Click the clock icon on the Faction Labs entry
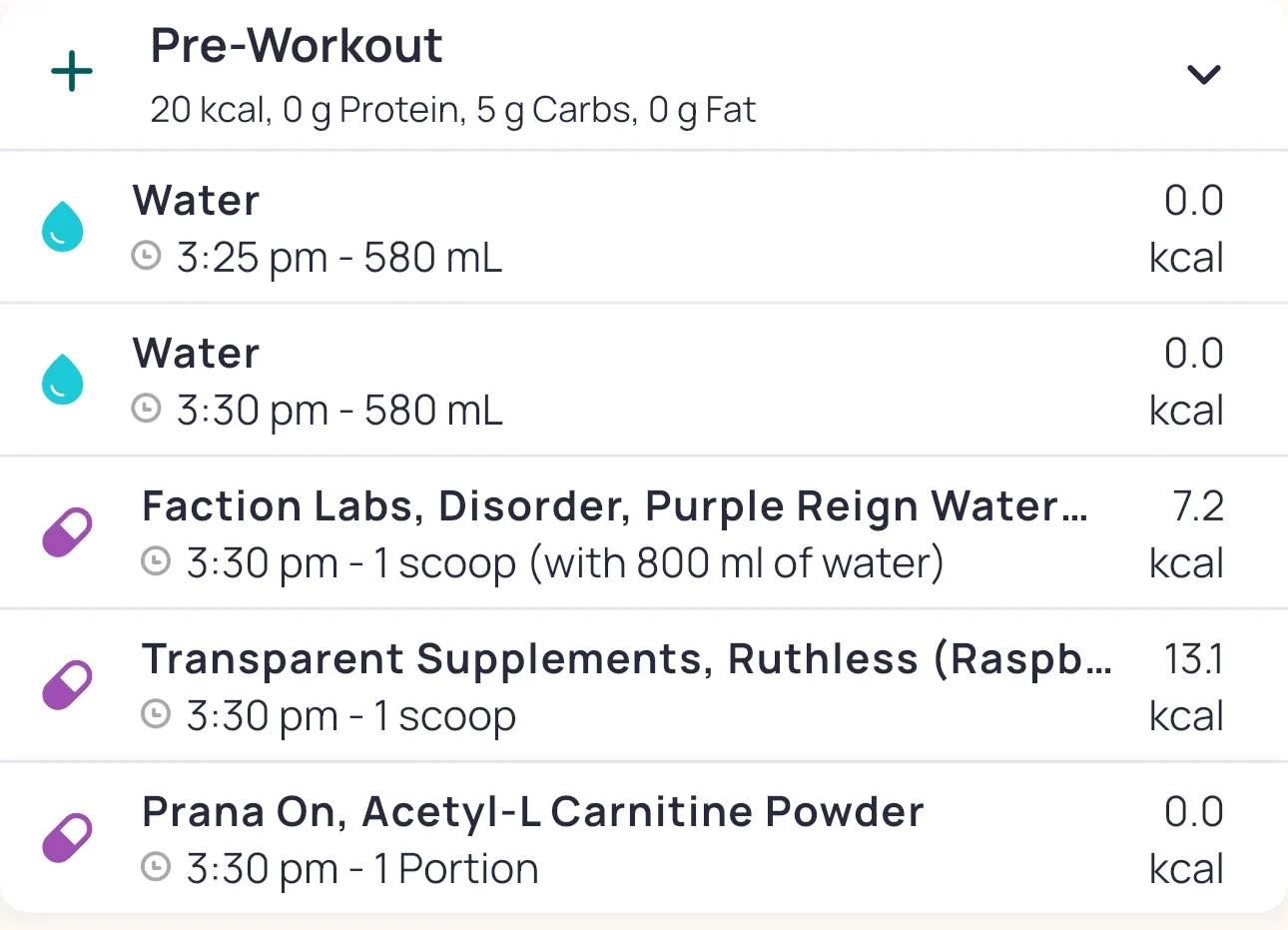Image resolution: width=1288 pixels, height=930 pixels. [x=156, y=561]
